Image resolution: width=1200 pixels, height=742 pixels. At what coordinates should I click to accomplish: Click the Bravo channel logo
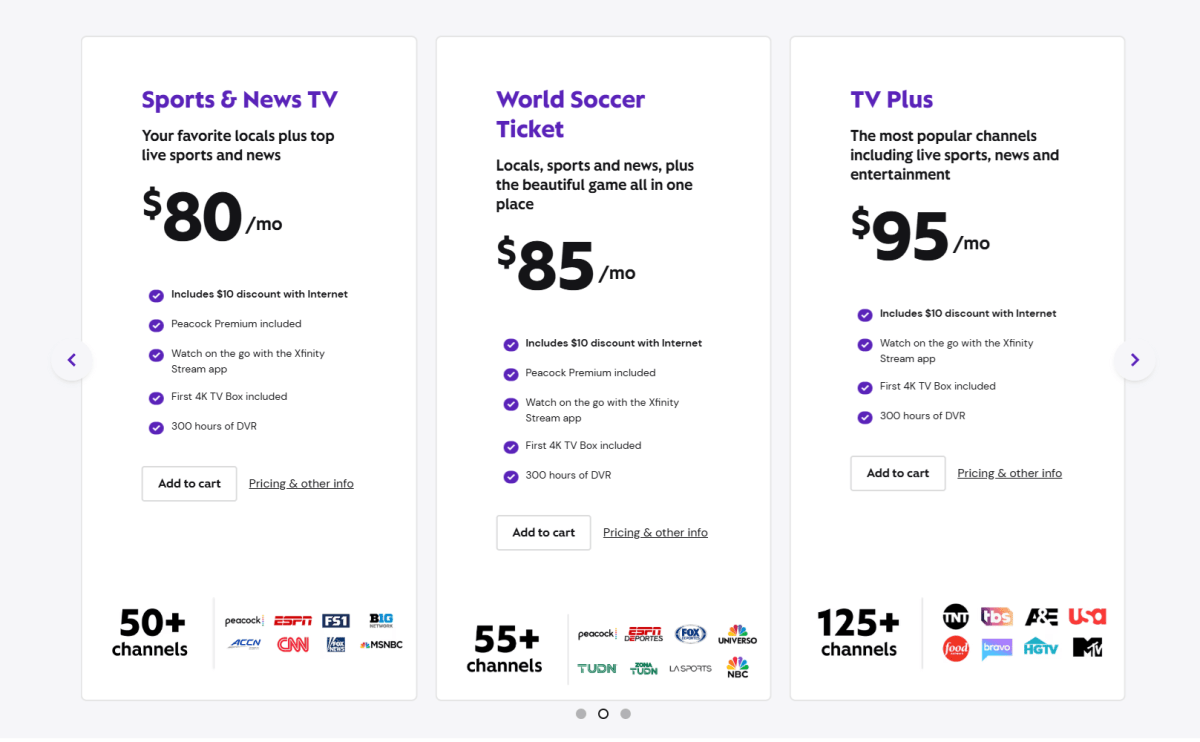tap(996, 648)
